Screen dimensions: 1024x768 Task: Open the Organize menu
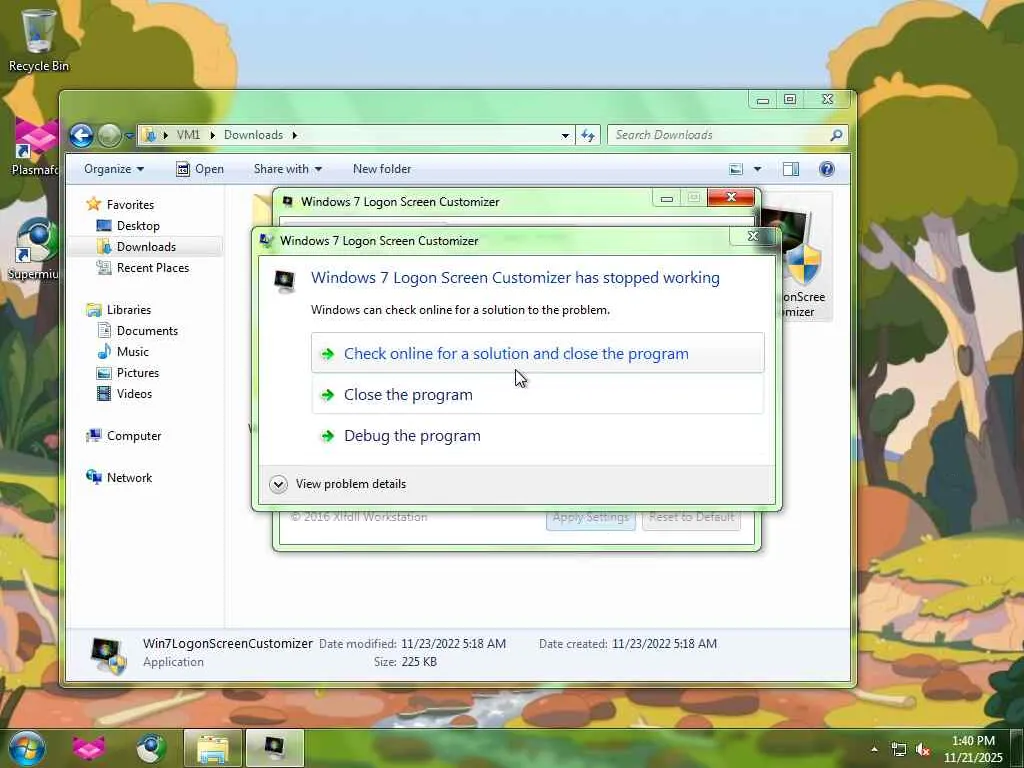pos(114,169)
